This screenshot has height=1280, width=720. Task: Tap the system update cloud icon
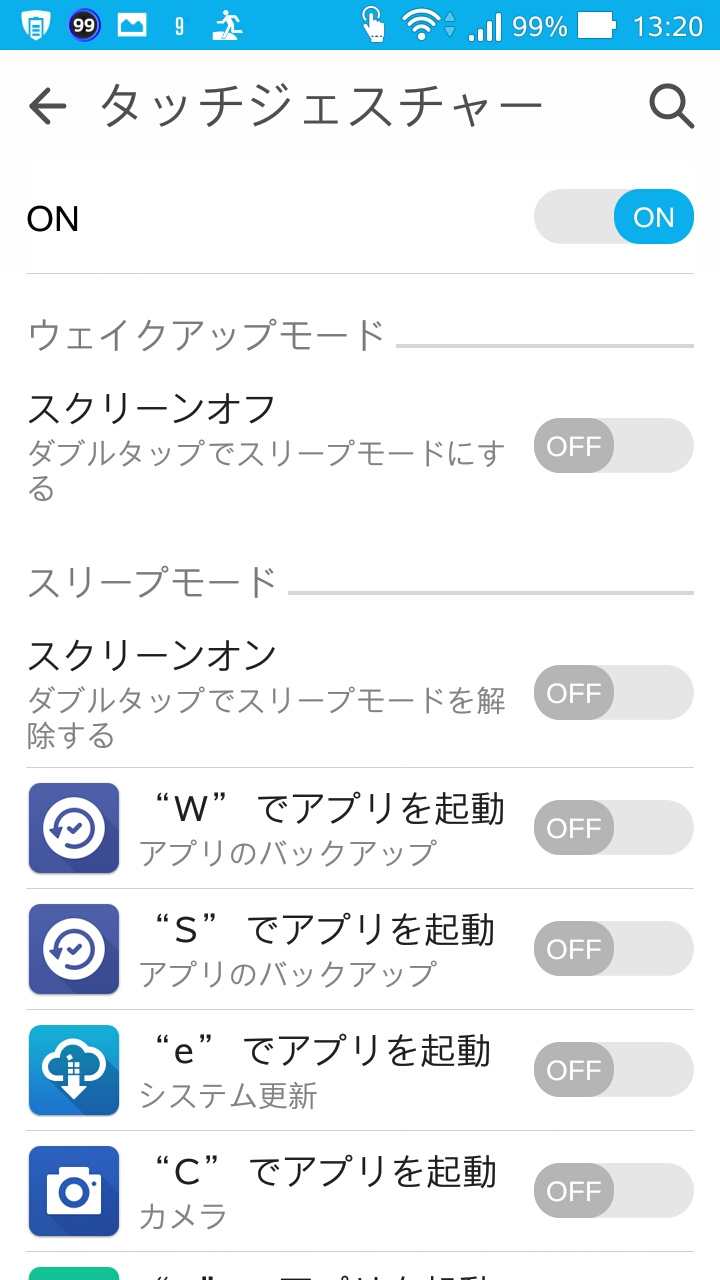(74, 1070)
